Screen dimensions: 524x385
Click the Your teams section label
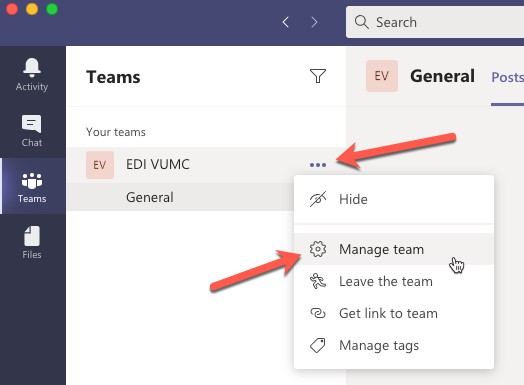116,132
